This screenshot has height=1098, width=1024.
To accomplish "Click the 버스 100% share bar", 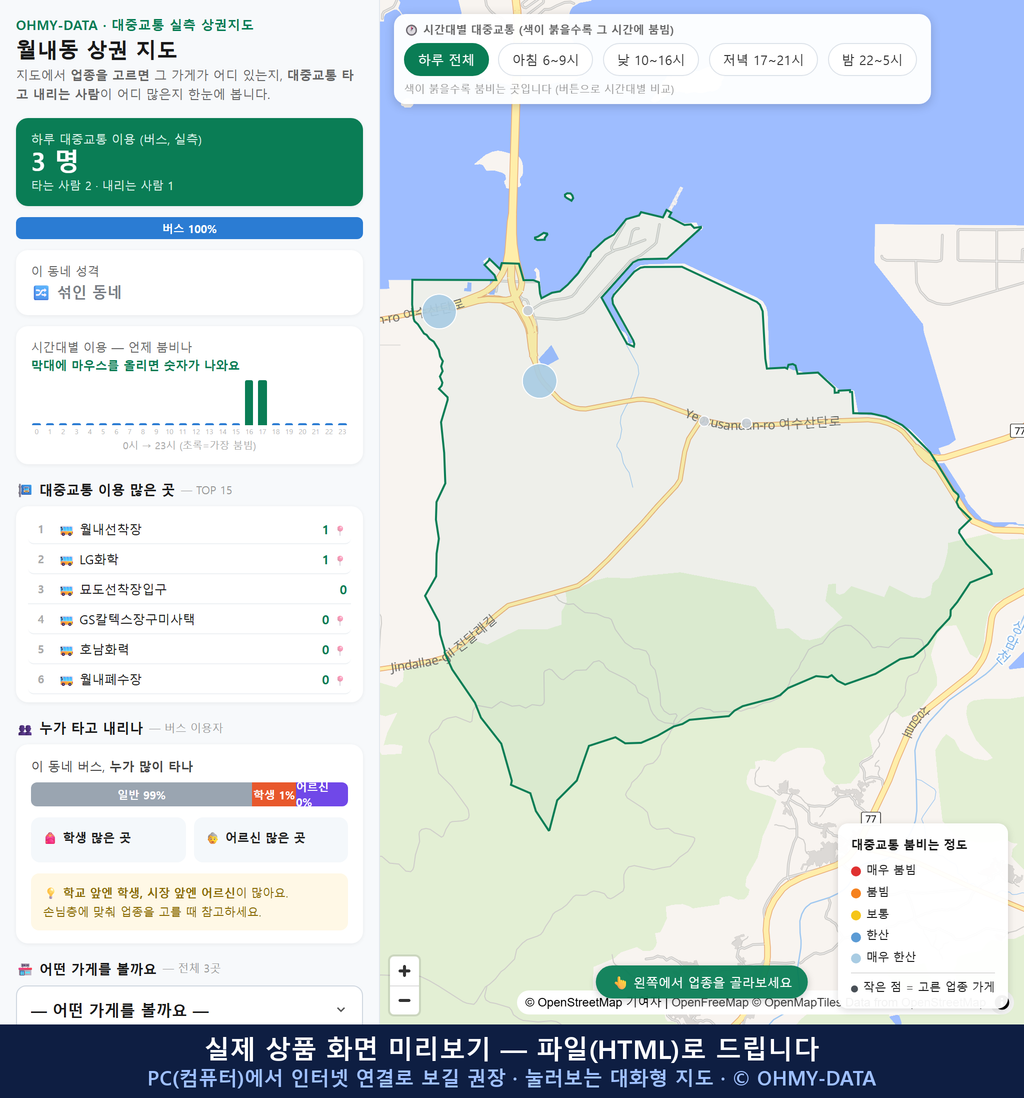I will (x=189, y=228).
